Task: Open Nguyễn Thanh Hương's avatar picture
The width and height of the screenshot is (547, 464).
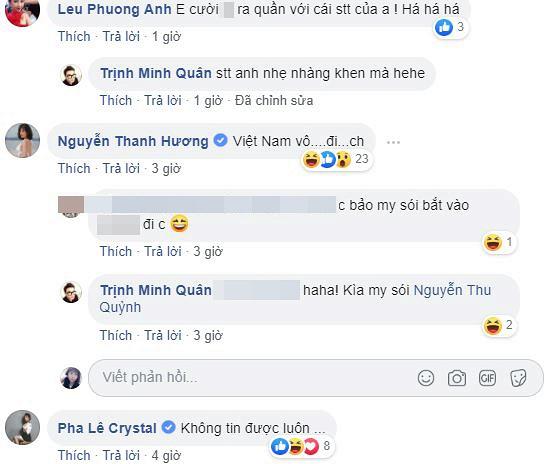Action: click(22, 140)
